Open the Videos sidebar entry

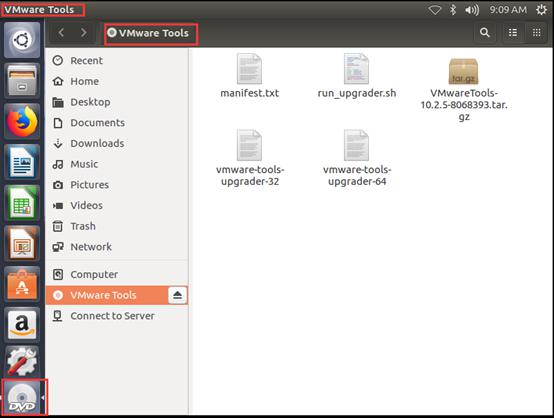[x=117, y=205]
